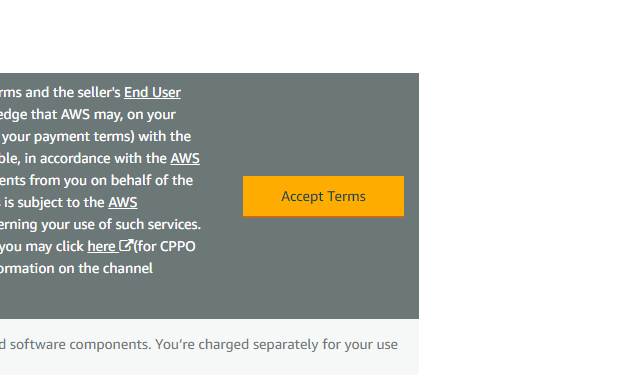Click the 'here' hyperlink
631x375 pixels.
[101, 246]
